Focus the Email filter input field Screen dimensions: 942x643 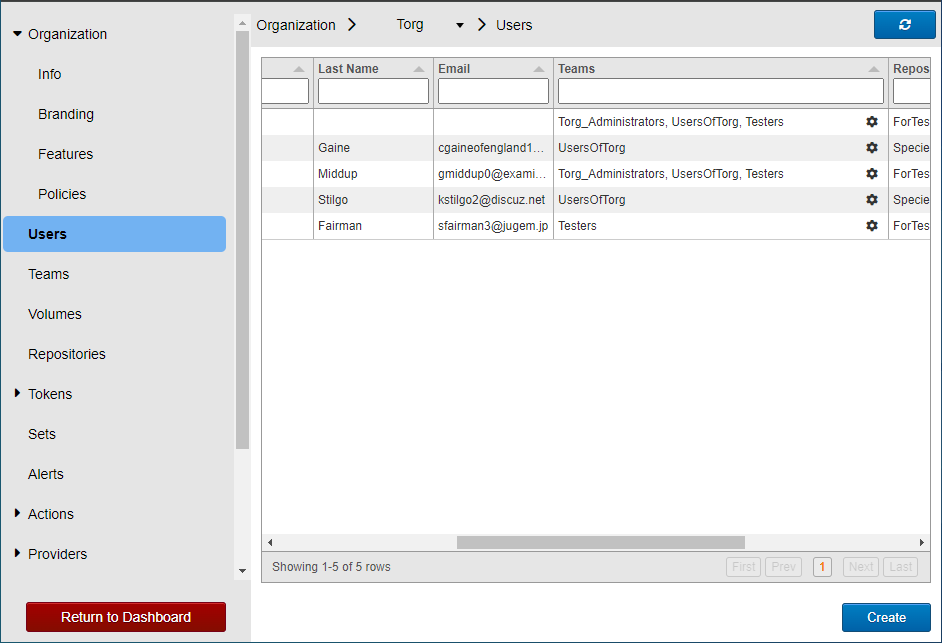[x=493, y=91]
